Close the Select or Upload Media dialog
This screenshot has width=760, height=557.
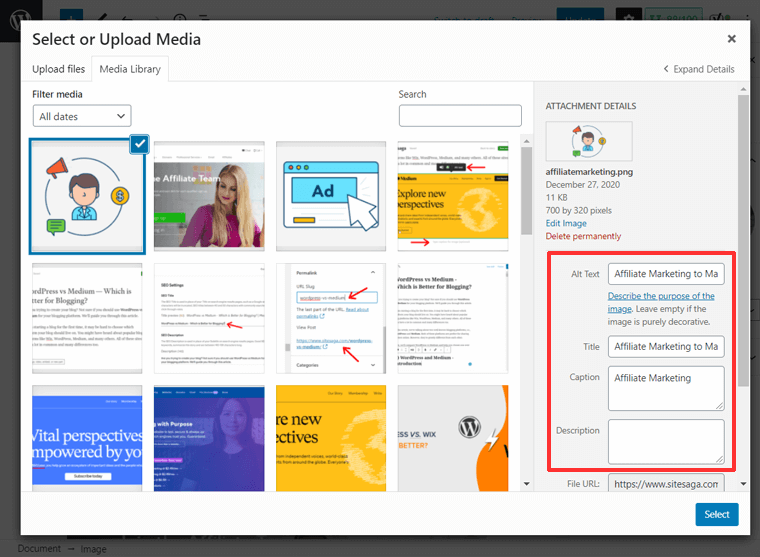[731, 39]
